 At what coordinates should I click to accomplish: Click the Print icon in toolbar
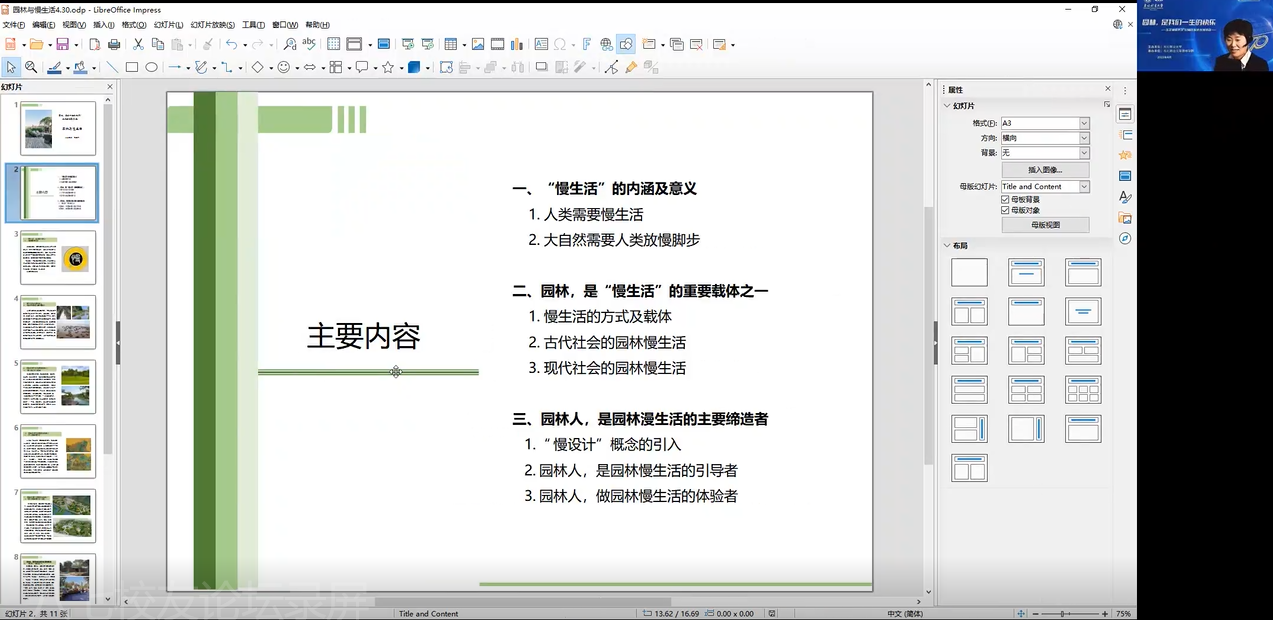click(114, 44)
